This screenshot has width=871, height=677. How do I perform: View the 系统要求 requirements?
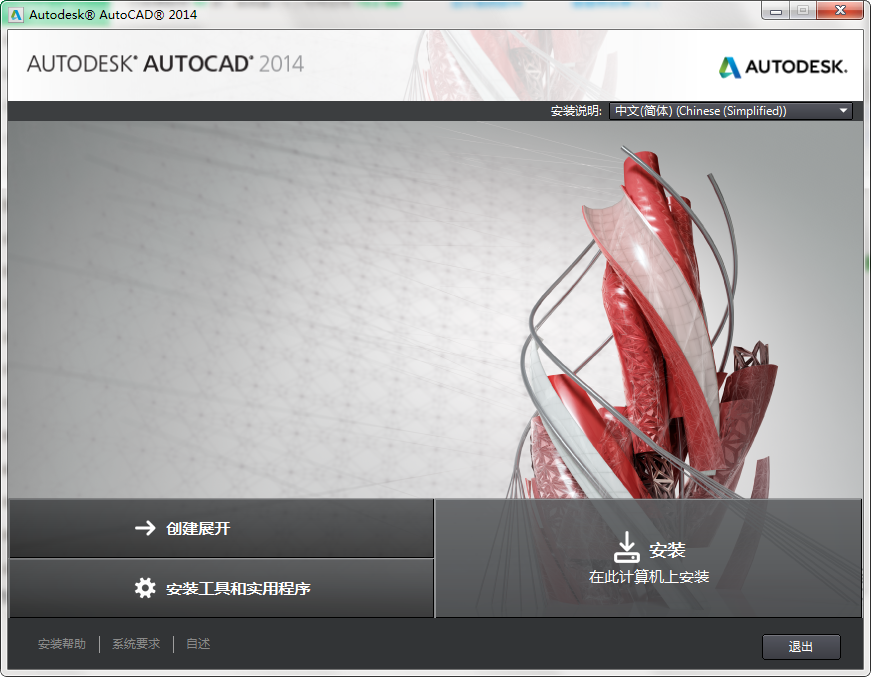(x=135, y=644)
